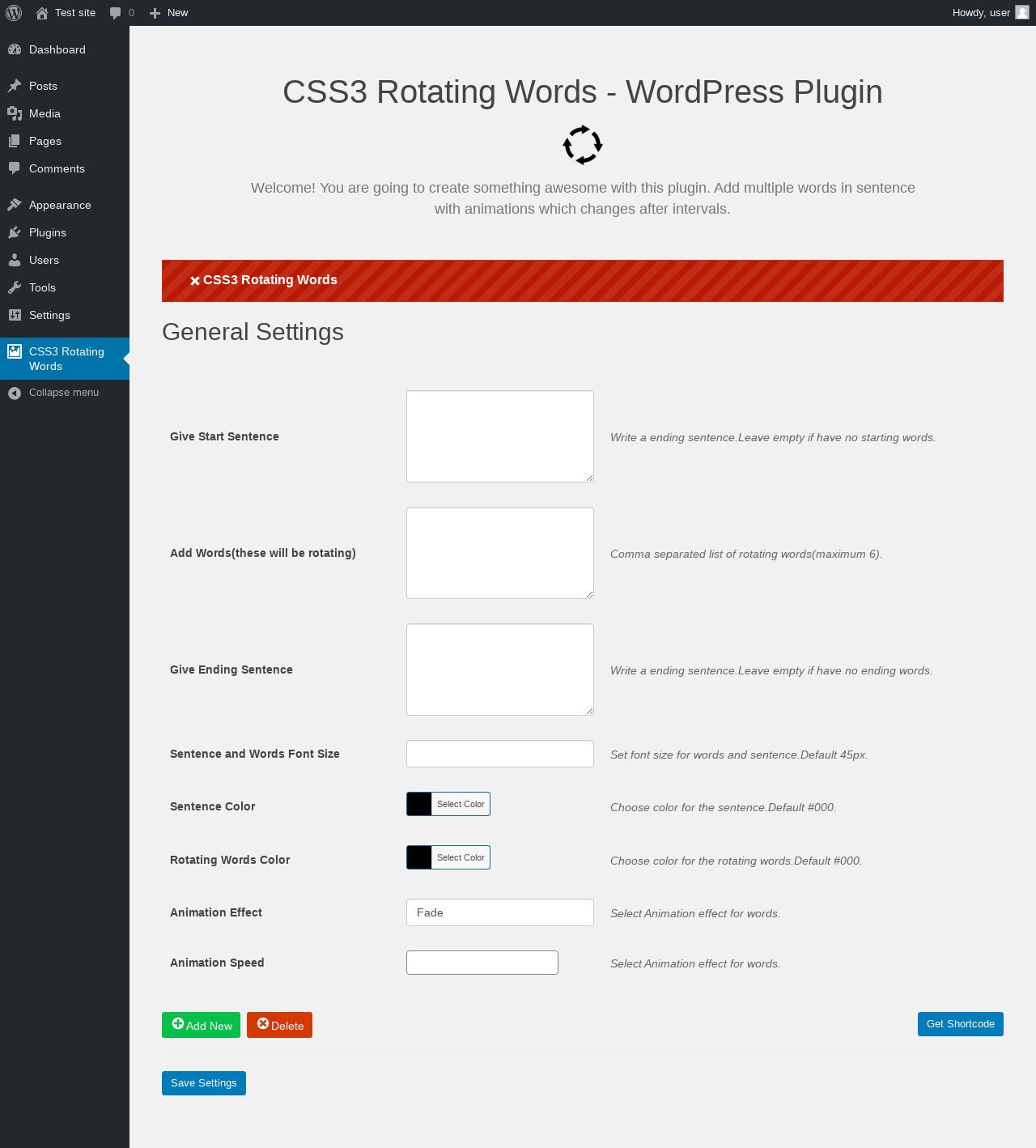Click the Save Settings button
Image resolution: width=1036 pixels, height=1148 pixels.
[204, 1083]
